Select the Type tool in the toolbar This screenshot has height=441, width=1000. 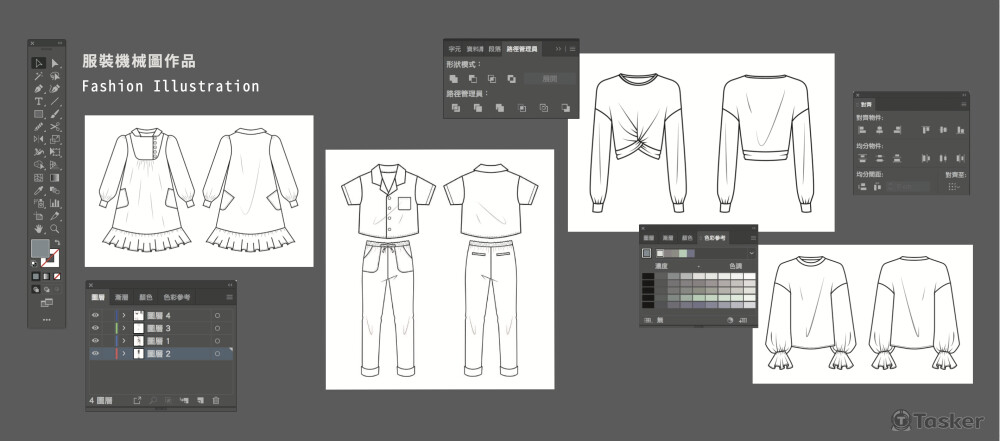[x=38, y=101]
